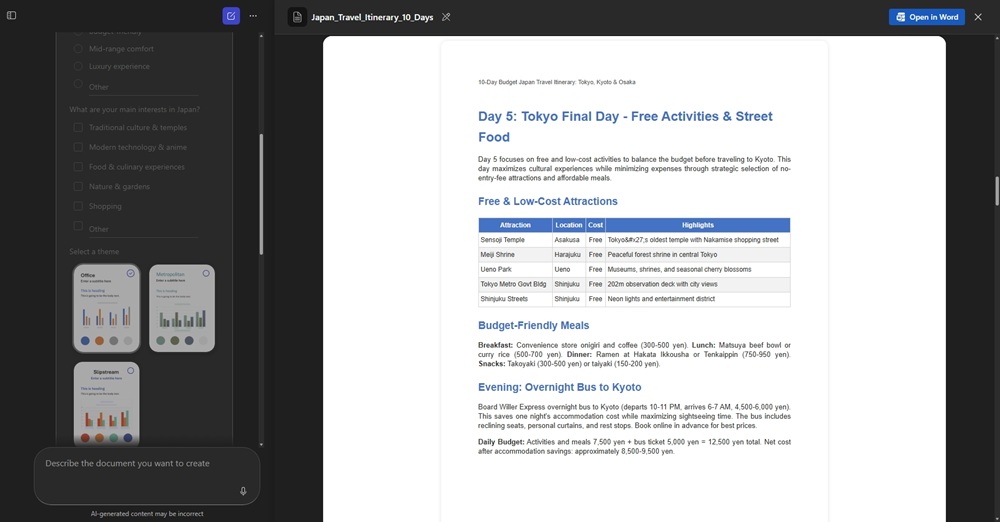Image resolution: width=1000 pixels, height=522 pixels.
Task: Choose the Office theme thumbnail
Action: point(106,308)
